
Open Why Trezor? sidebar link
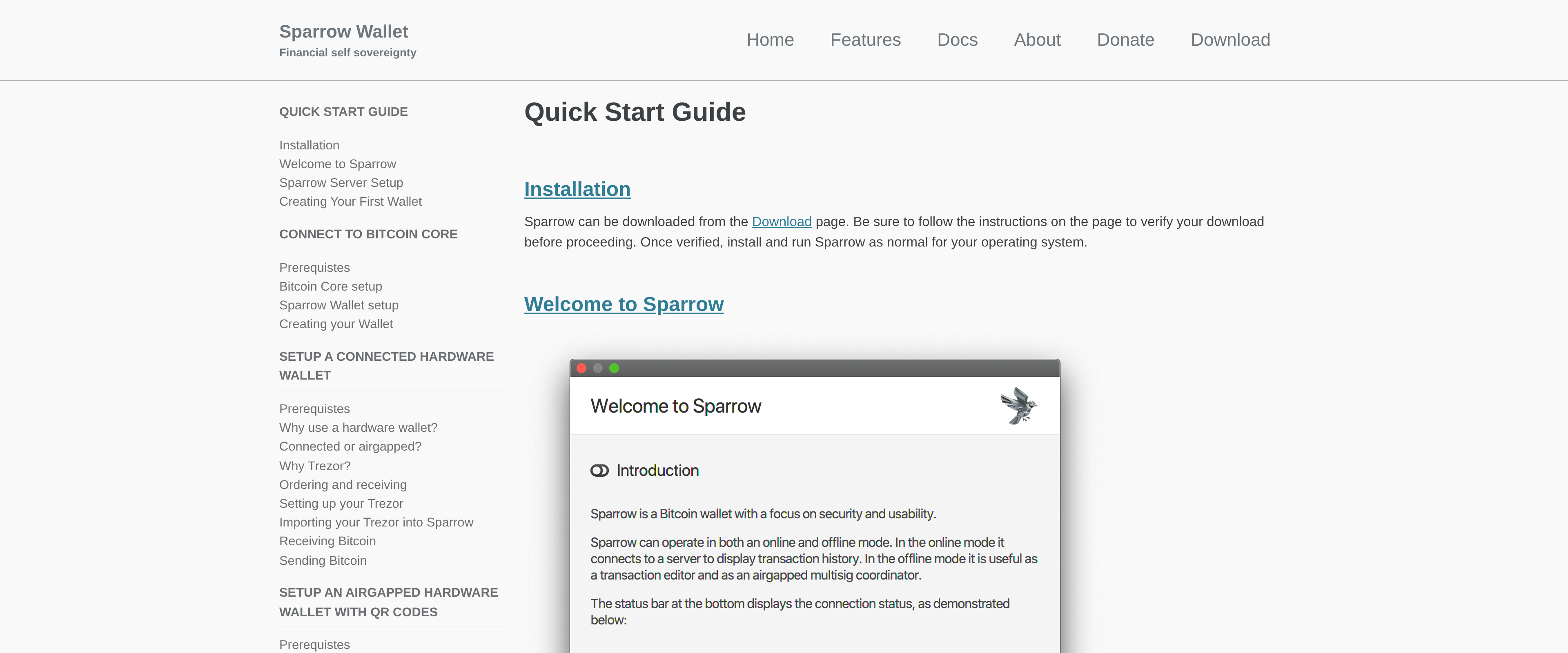pos(315,466)
